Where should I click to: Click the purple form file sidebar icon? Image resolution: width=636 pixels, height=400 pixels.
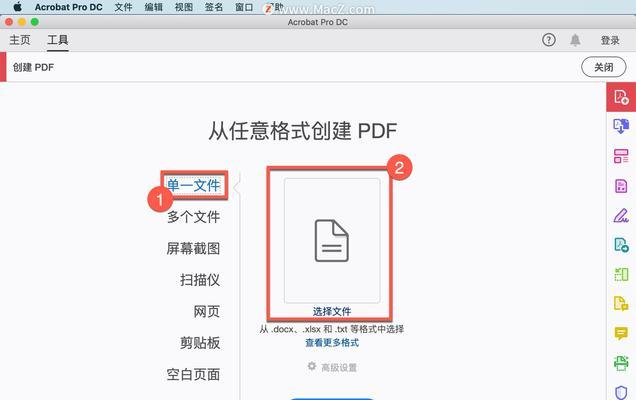pyautogui.click(x=621, y=186)
